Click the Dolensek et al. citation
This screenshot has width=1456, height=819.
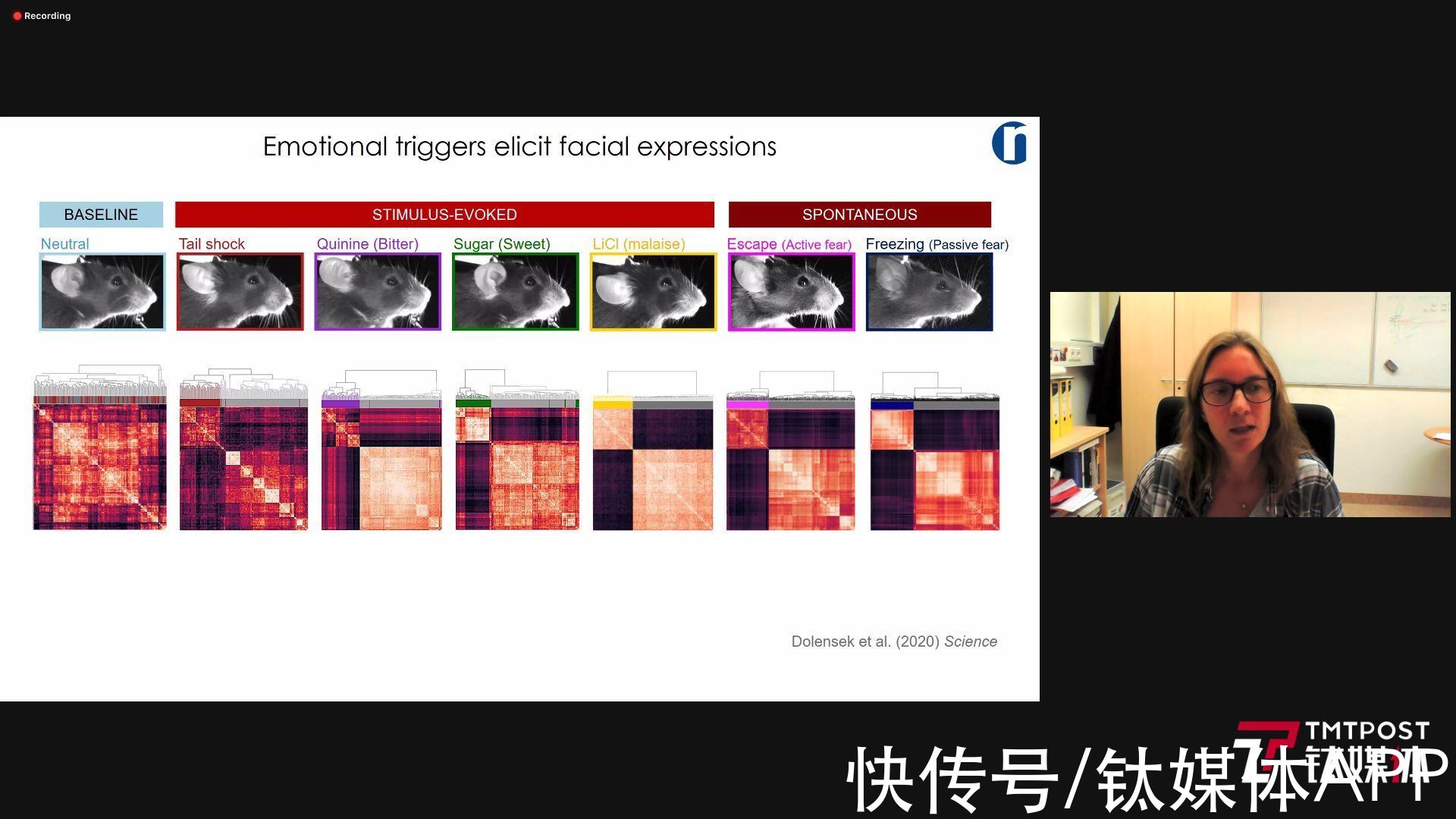click(894, 642)
